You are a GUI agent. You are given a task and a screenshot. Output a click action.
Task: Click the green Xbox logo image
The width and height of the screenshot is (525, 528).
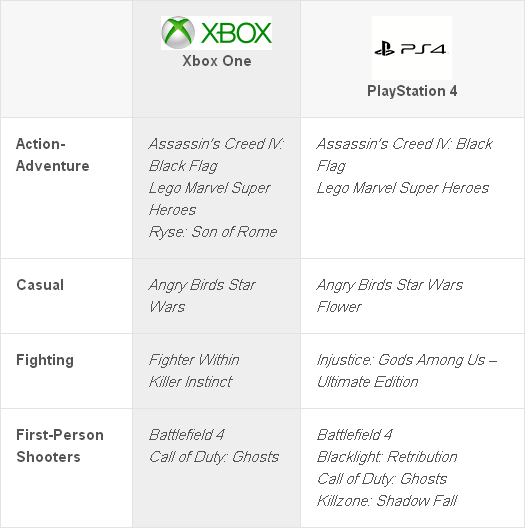coord(217,33)
